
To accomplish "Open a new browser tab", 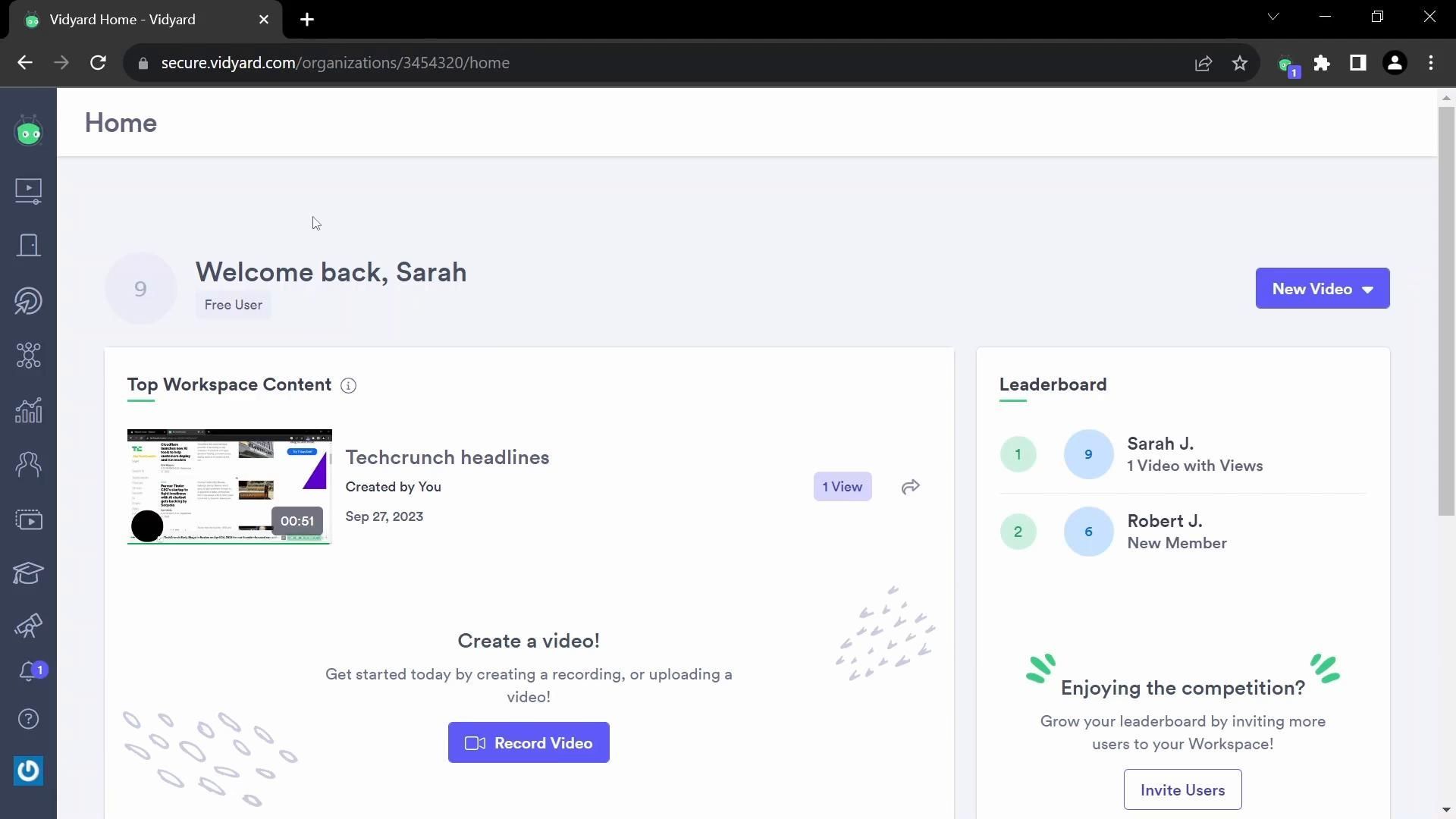I will pyautogui.click(x=307, y=20).
